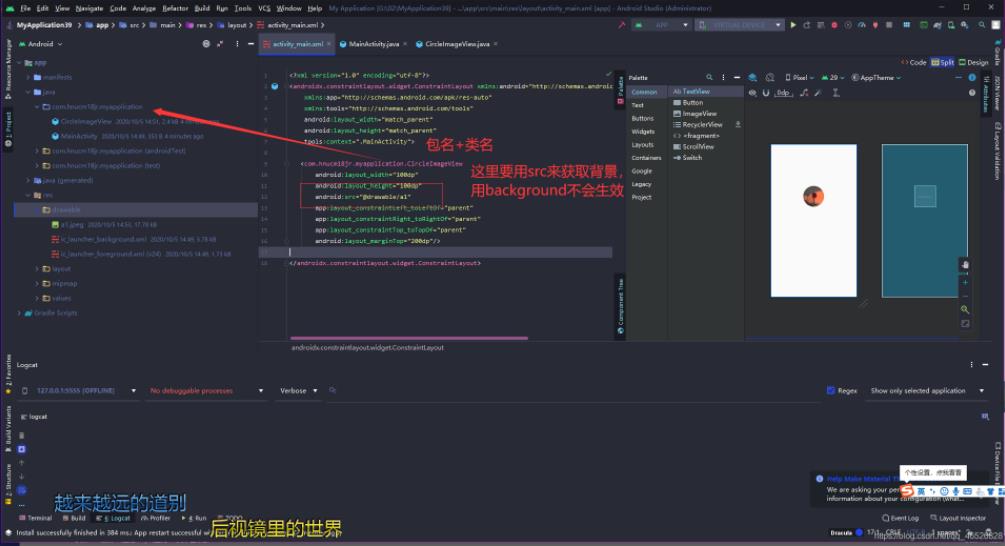Viewport: 1005px width, 546px height.
Task: Open the Verbose log level dropdown
Action: coord(299,390)
